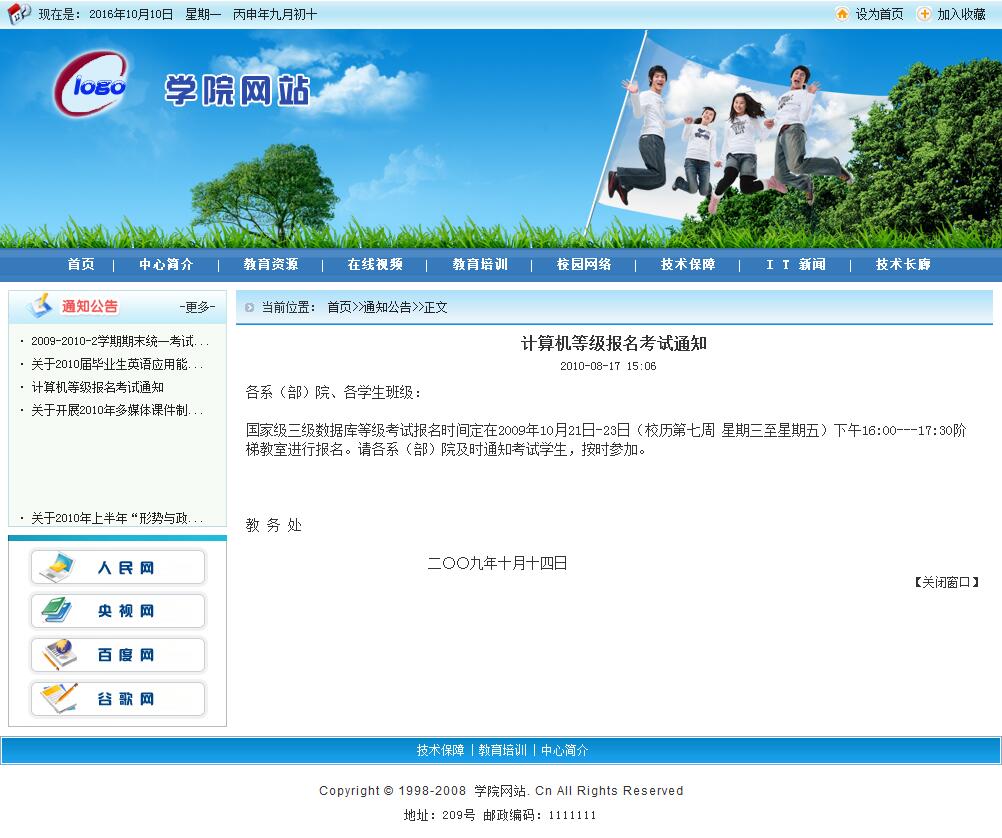Screen dimensions: 1002x838
Task: Open notice 2009-2010-2学期期末统一考试
Action: [119, 341]
